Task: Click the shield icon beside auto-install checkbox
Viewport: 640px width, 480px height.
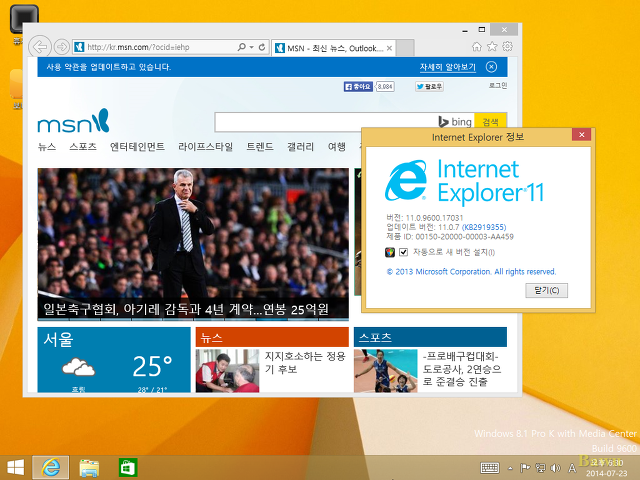Action: pyautogui.click(x=390, y=252)
